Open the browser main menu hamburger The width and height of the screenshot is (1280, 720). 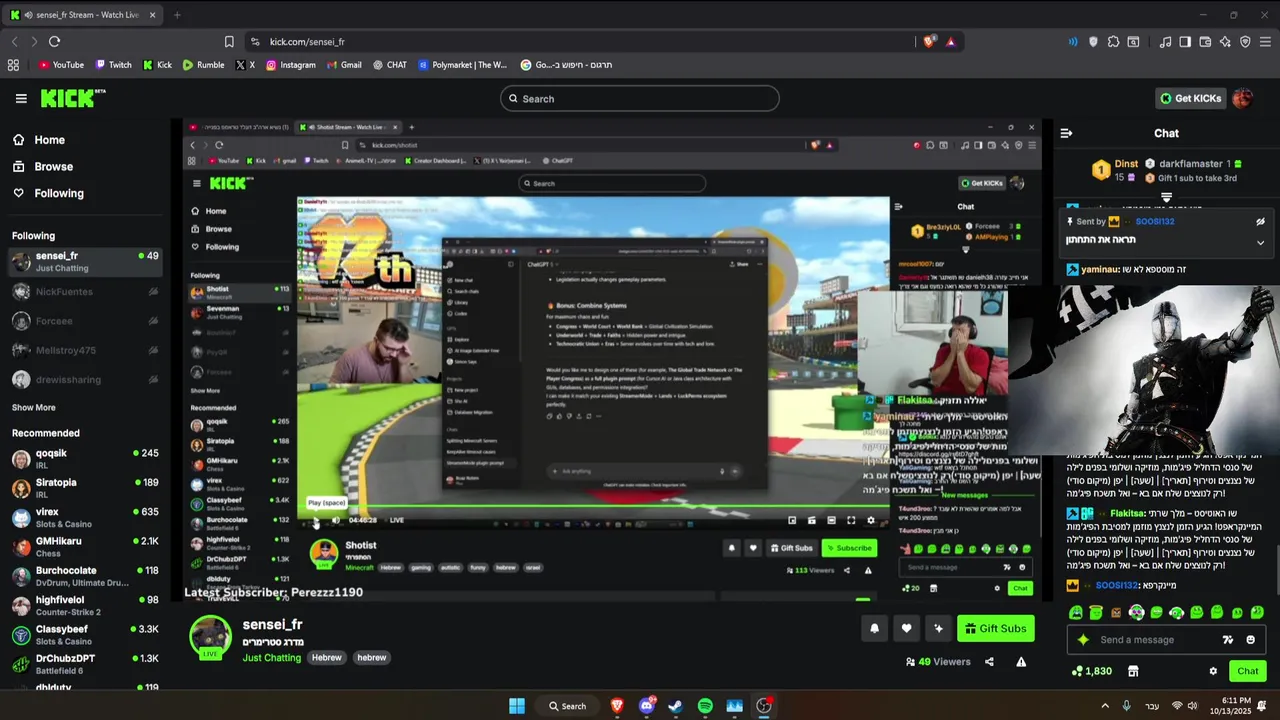(1265, 41)
